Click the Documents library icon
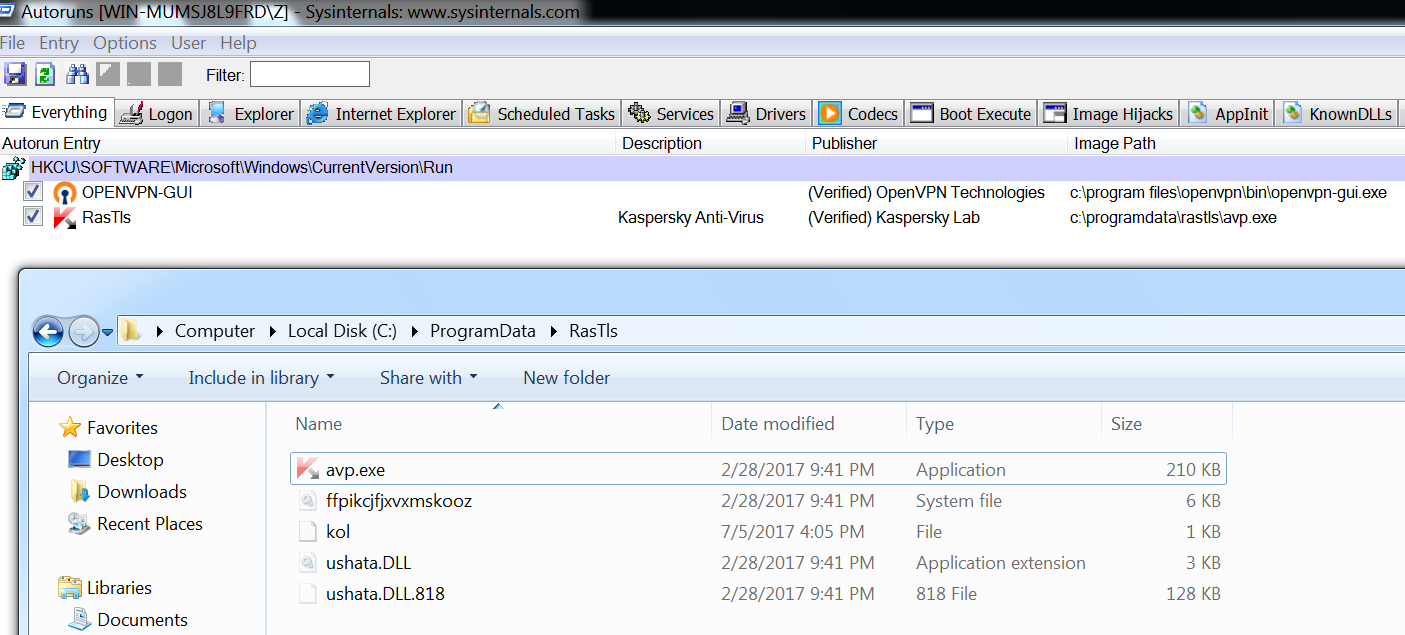Viewport: 1405px width, 635px height. point(80,620)
